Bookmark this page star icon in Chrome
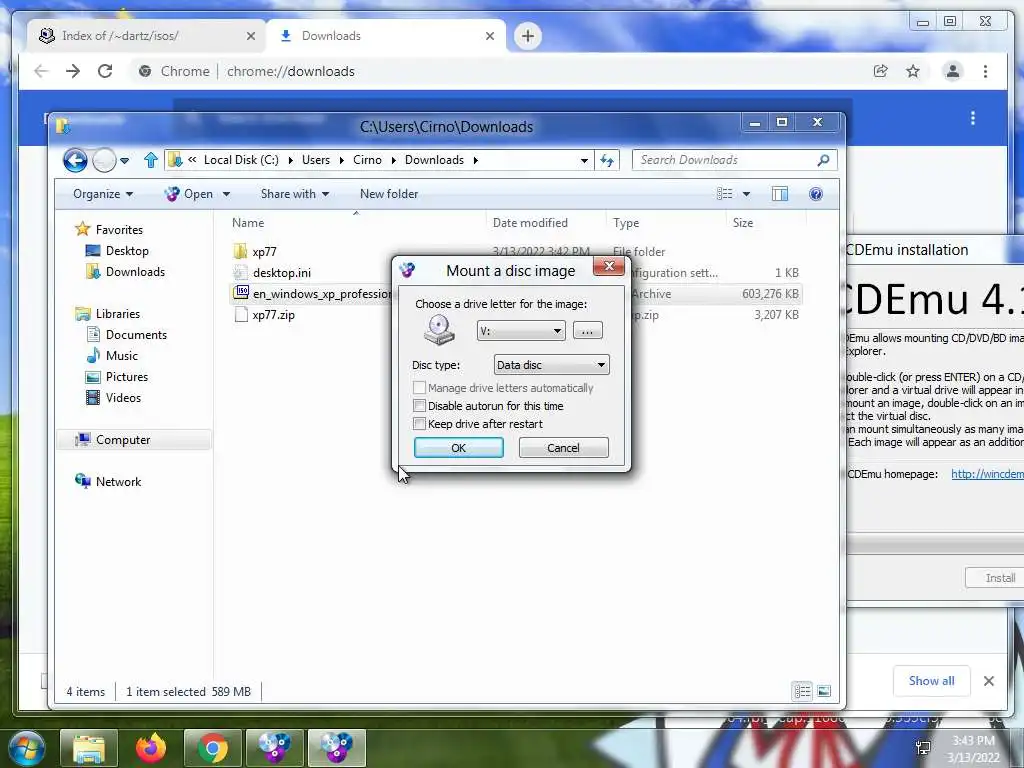This screenshot has height=768, width=1024. pyautogui.click(x=913, y=71)
